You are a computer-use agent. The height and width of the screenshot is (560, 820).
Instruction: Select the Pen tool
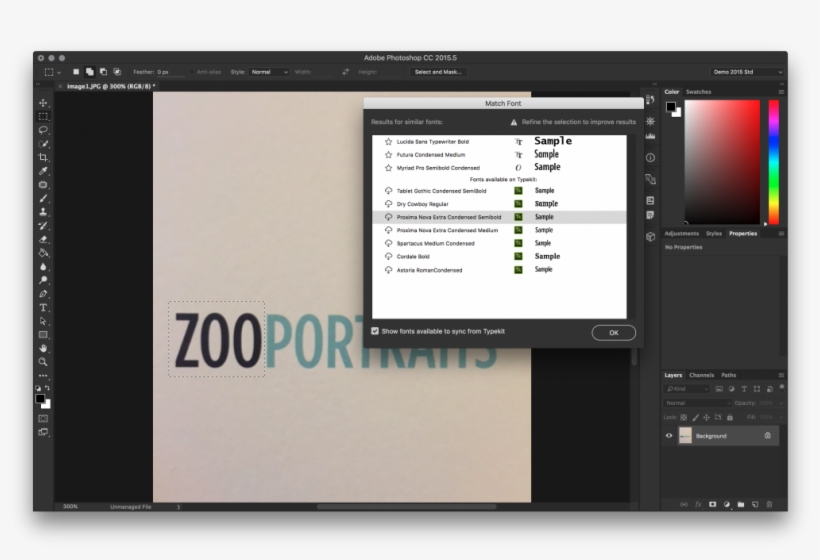click(x=43, y=294)
